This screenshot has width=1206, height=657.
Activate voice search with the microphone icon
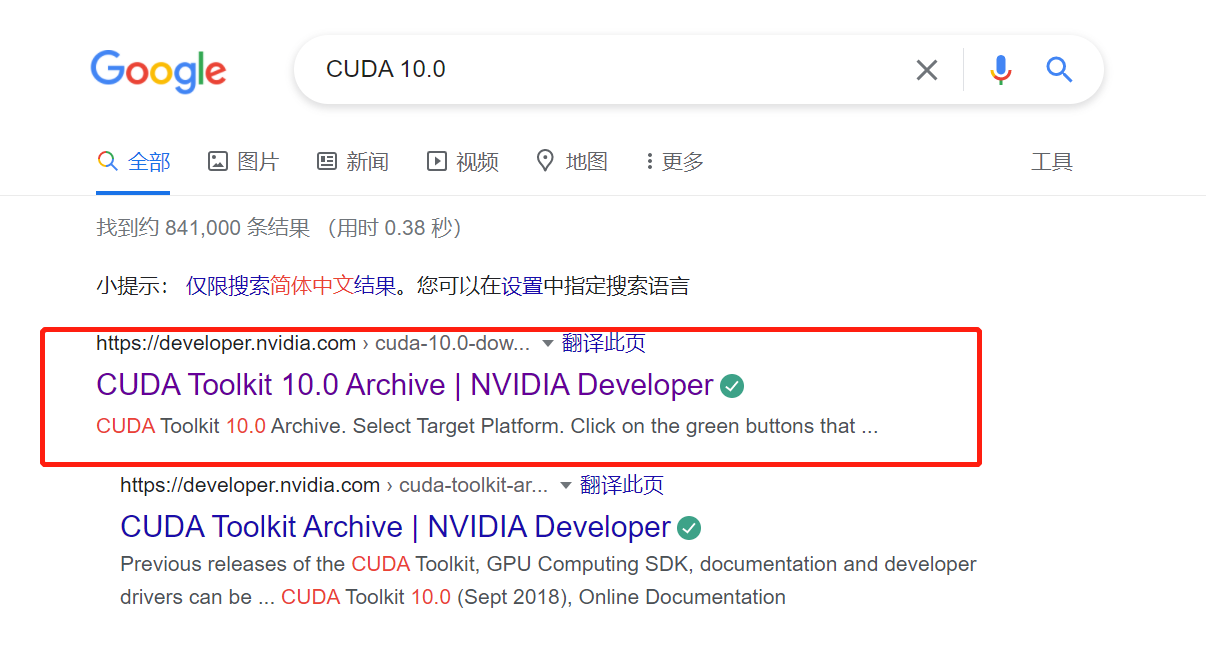999,69
